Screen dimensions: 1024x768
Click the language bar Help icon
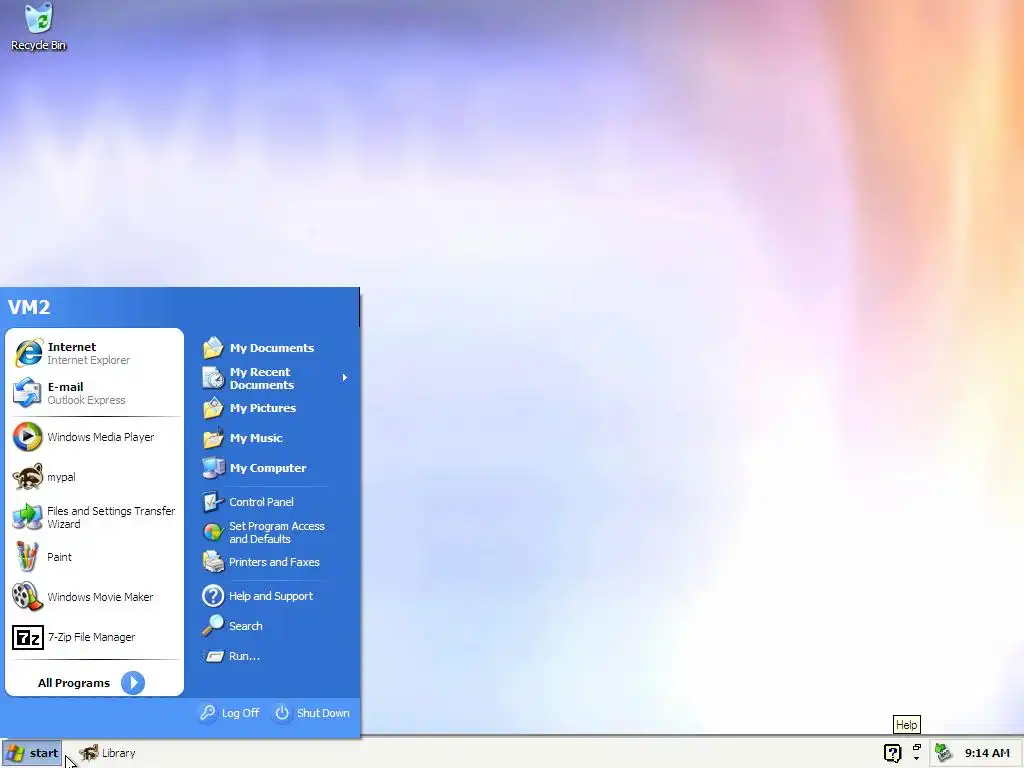tap(893, 753)
